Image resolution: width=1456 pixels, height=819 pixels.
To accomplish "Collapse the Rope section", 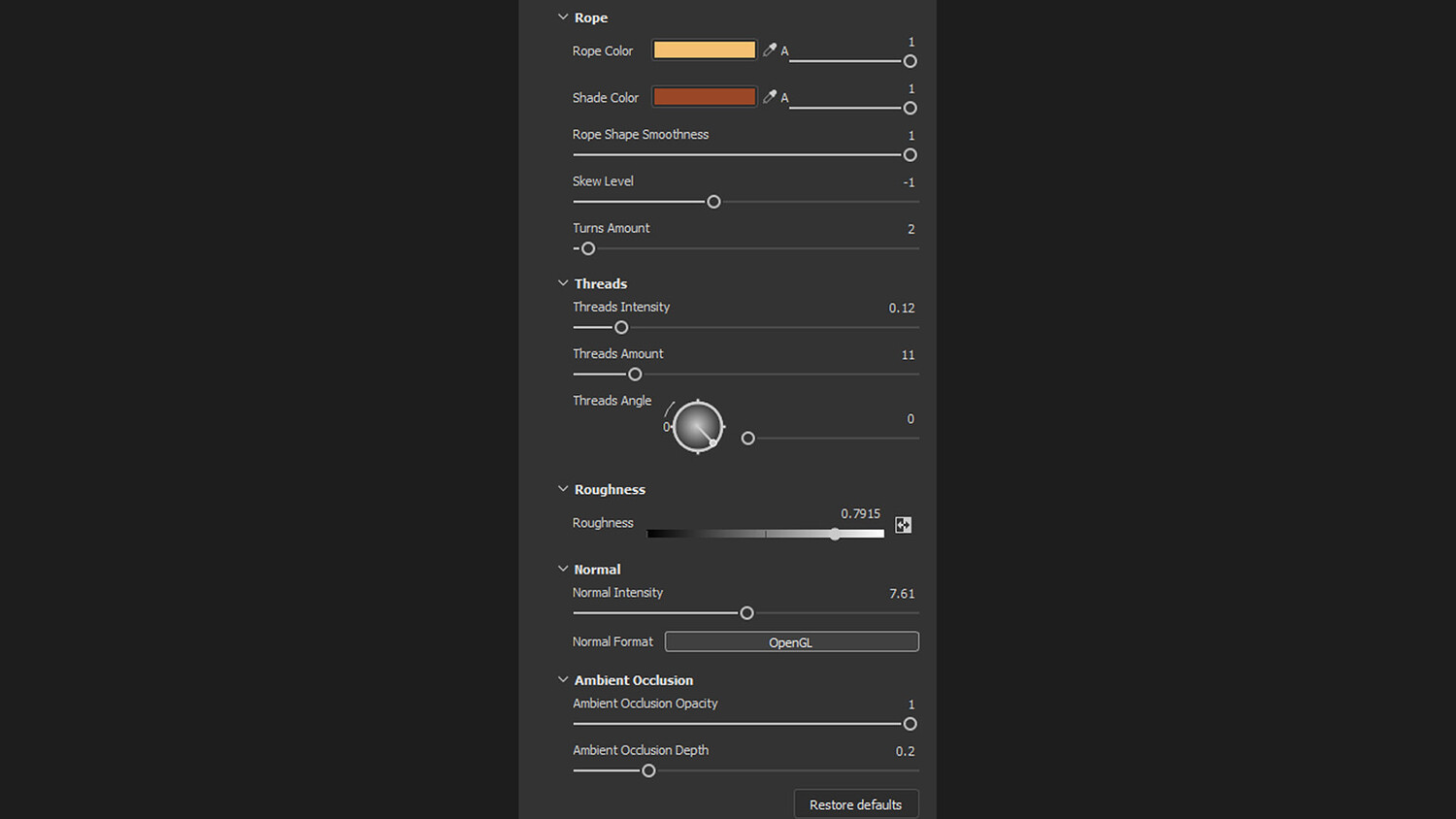I will 563,17.
